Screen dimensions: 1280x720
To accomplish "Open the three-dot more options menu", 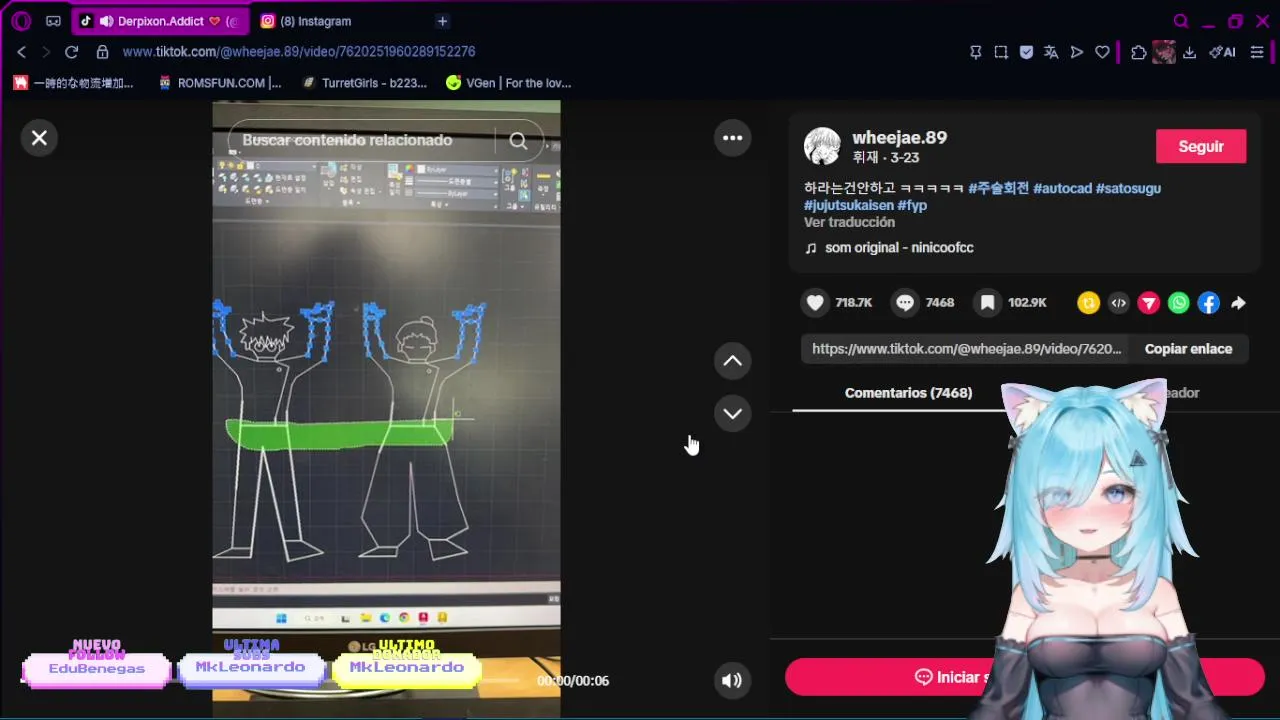I will 733,138.
